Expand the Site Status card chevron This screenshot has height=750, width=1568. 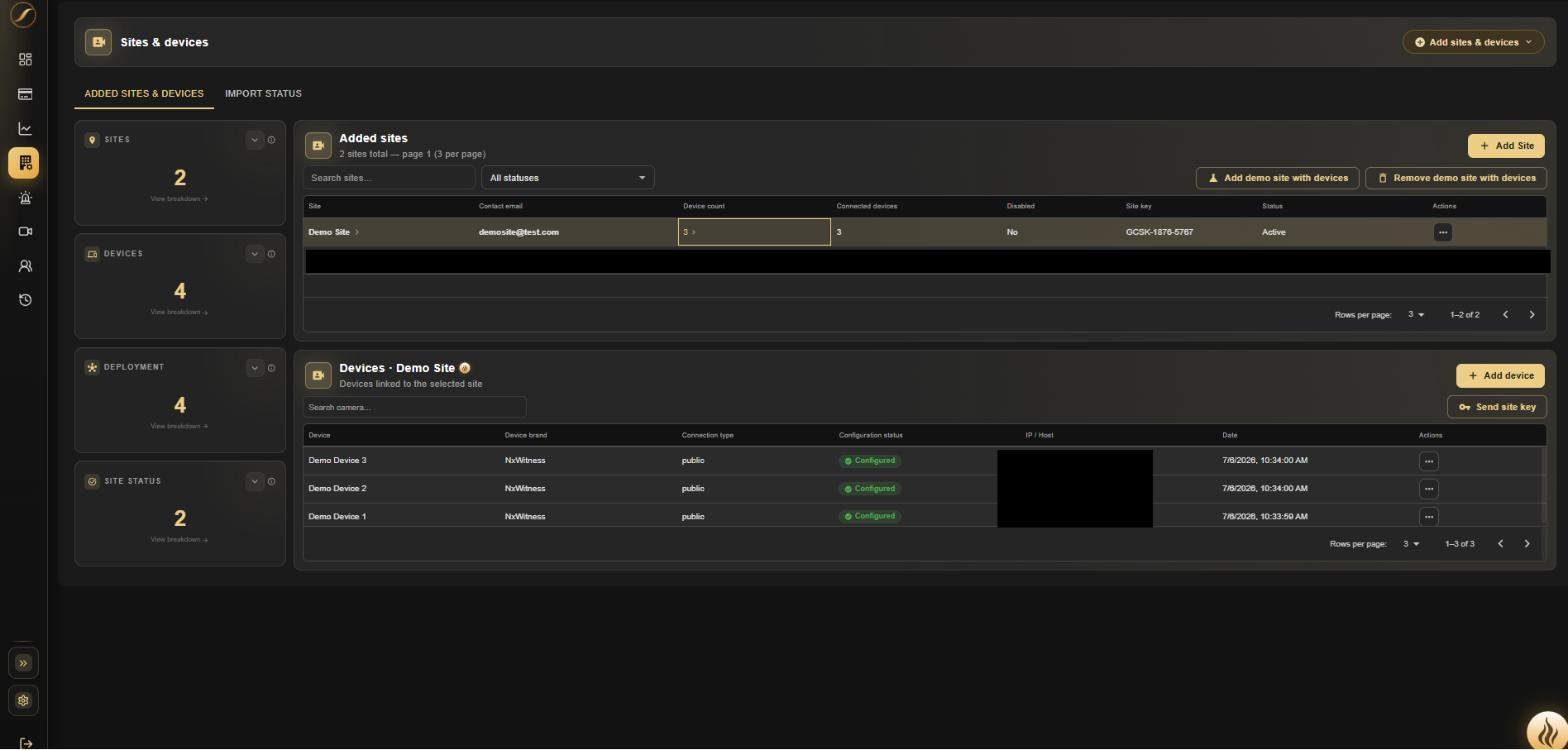[x=255, y=481]
